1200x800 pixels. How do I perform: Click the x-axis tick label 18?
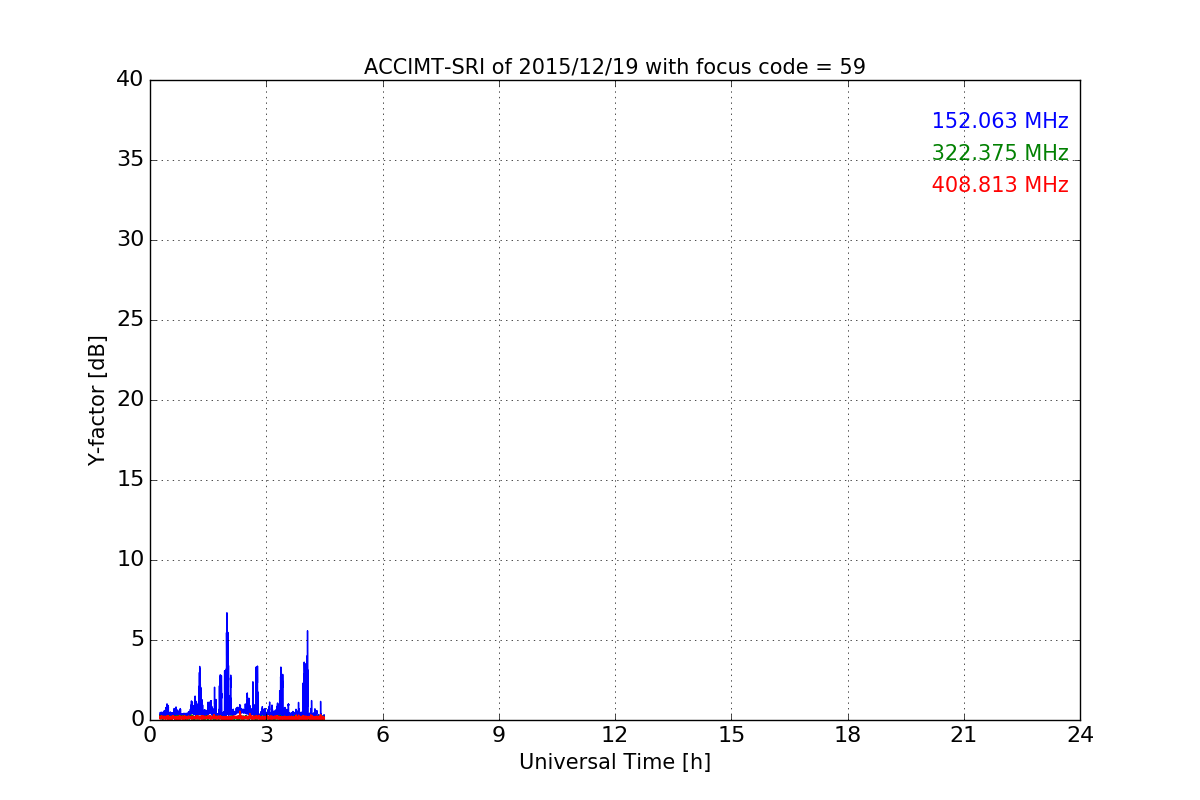[x=848, y=735]
